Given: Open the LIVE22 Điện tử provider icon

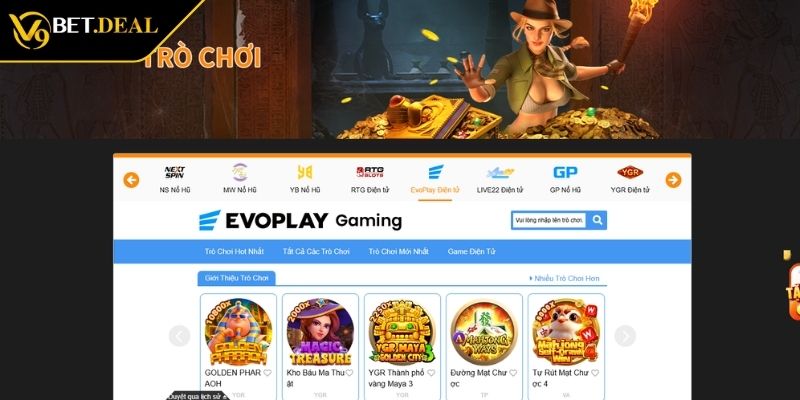Looking at the screenshot, I should [500, 172].
